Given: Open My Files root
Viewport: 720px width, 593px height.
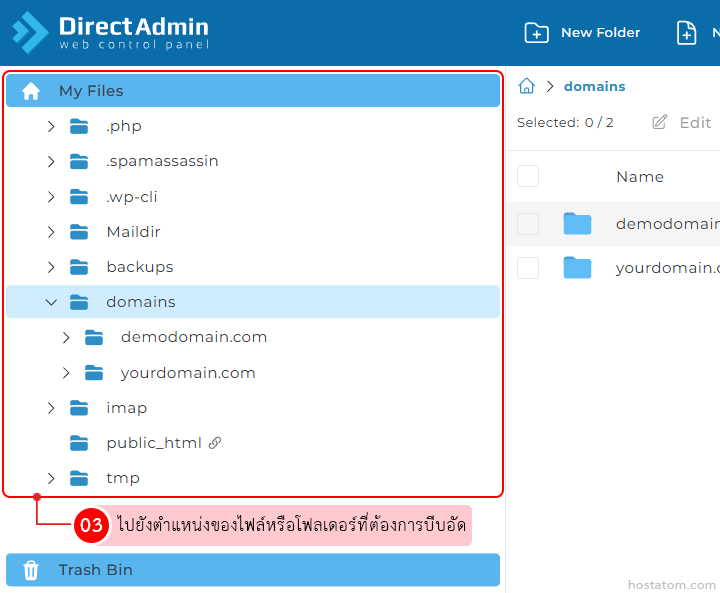Looking at the screenshot, I should click(253, 91).
